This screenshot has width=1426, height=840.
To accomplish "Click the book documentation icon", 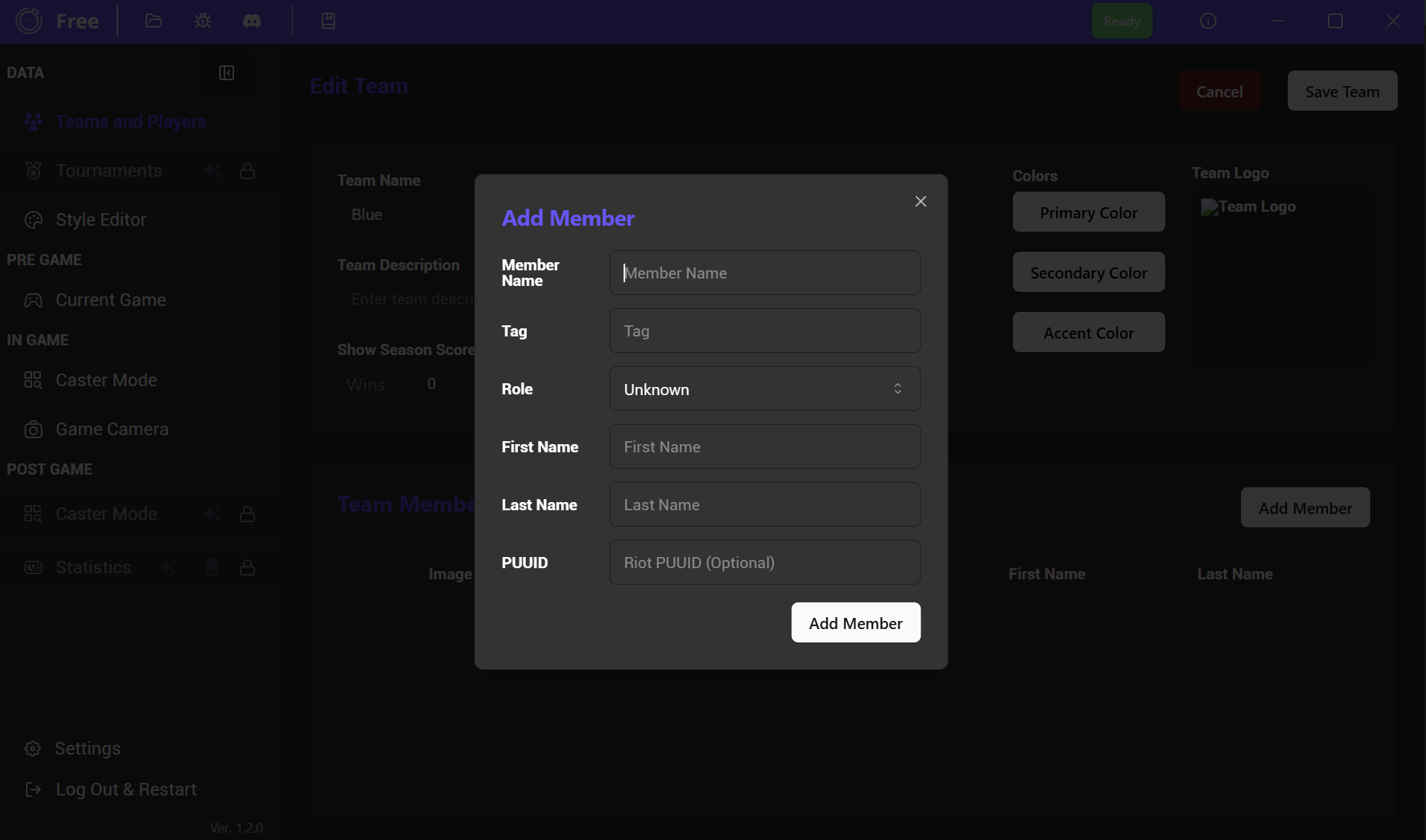I will 328,21.
